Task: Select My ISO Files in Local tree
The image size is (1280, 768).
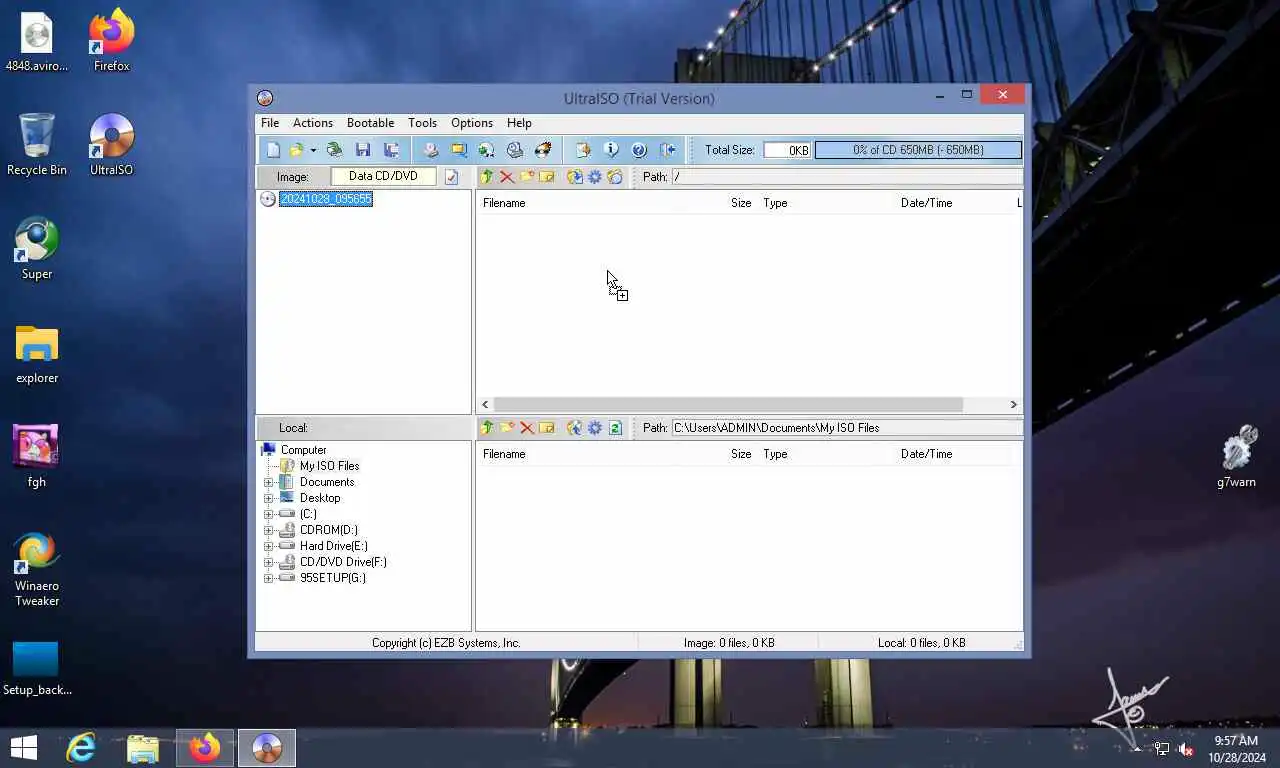Action: tap(329, 466)
